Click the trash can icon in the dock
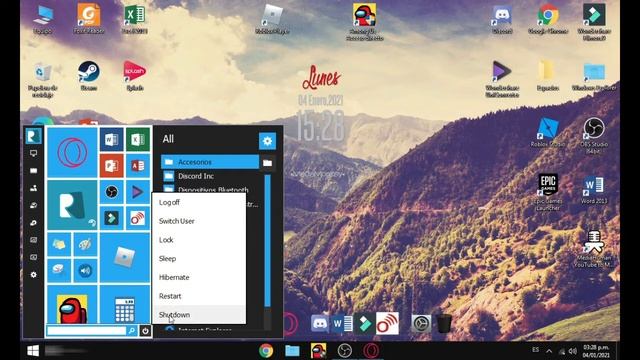 tap(444, 324)
